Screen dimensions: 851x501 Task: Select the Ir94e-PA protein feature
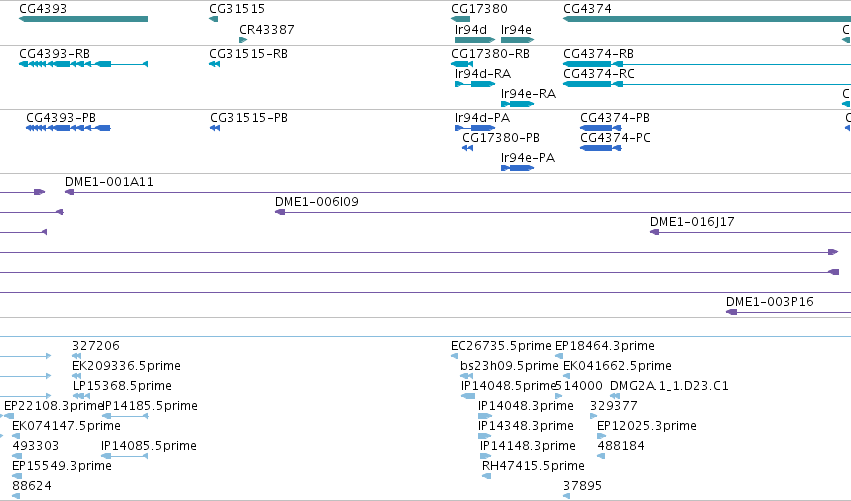click(518, 168)
